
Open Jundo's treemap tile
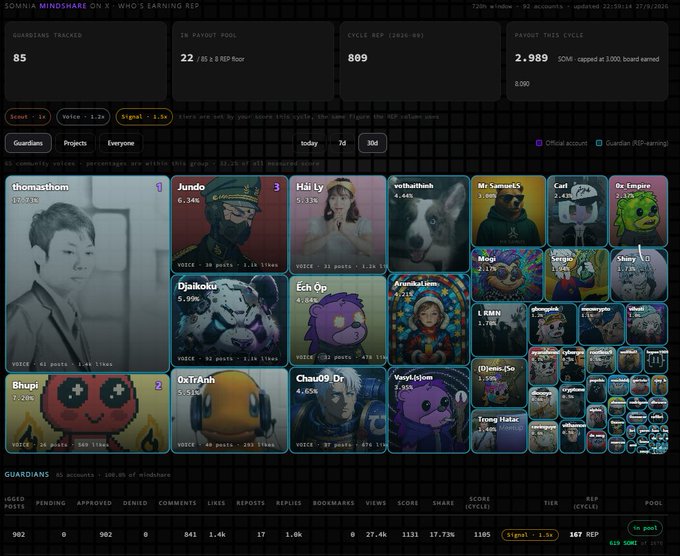click(229, 224)
